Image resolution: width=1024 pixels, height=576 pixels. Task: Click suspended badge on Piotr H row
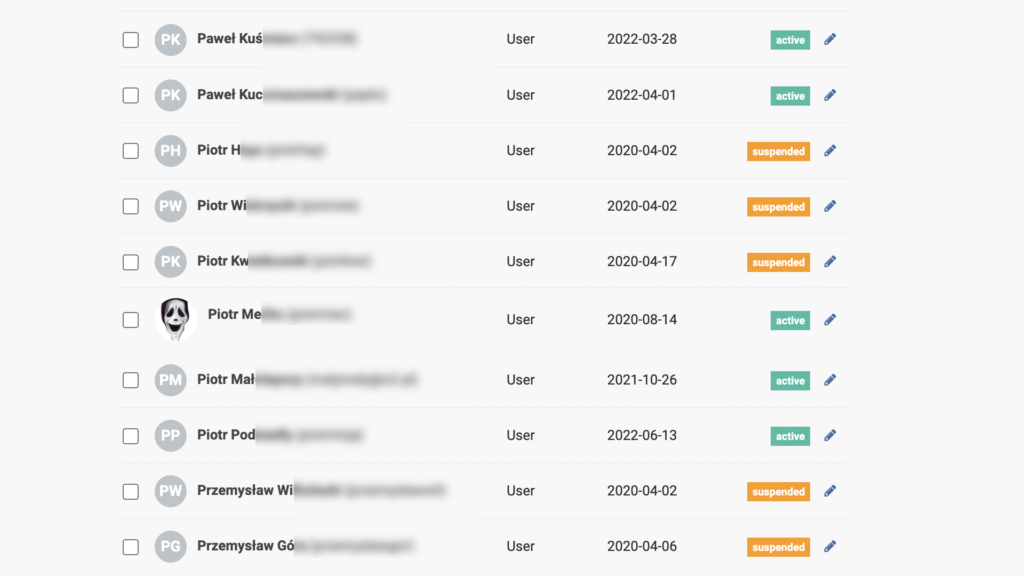pyautogui.click(x=778, y=152)
